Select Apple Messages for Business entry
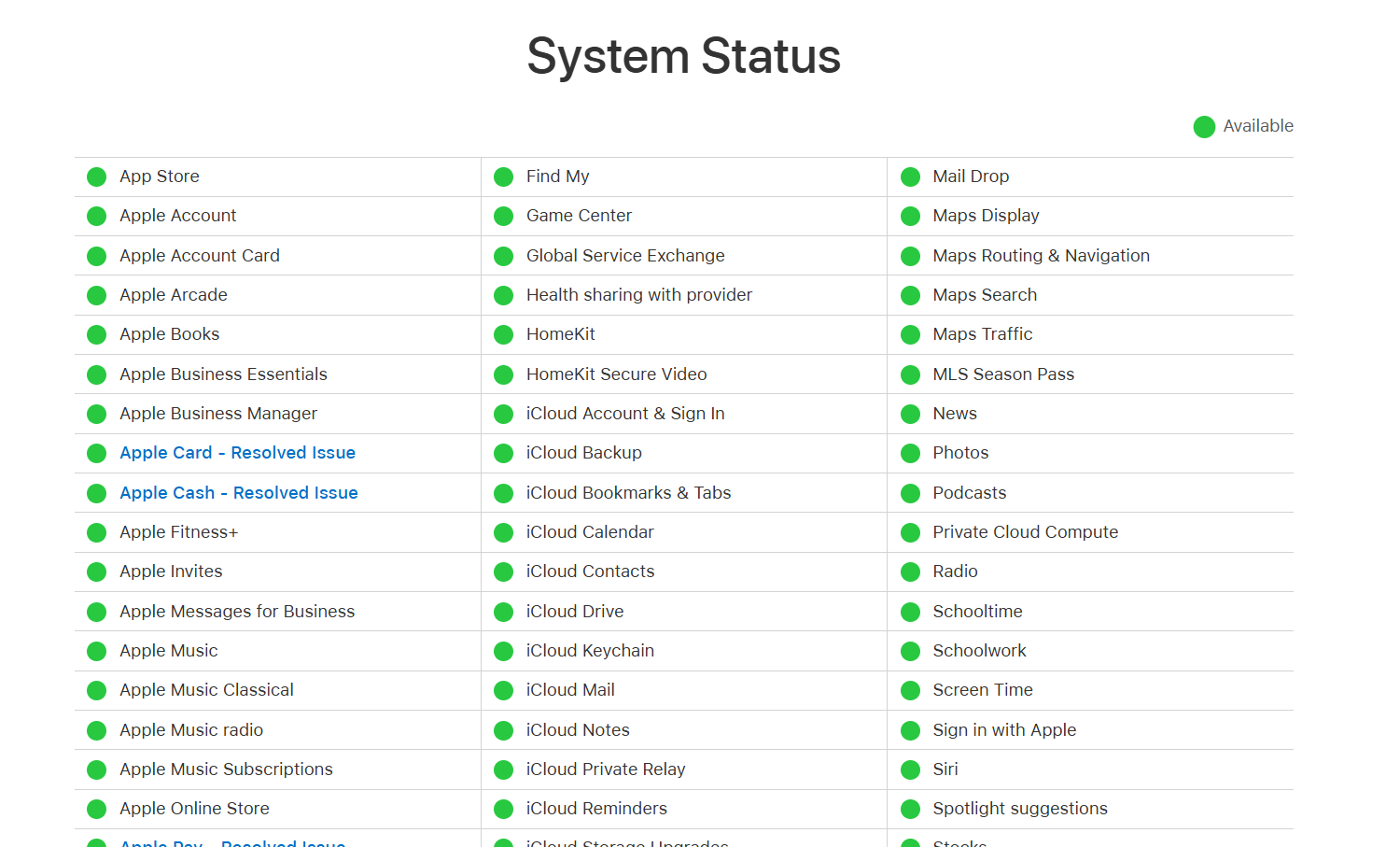The height and width of the screenshot is (847, 1400). point(237,612)
